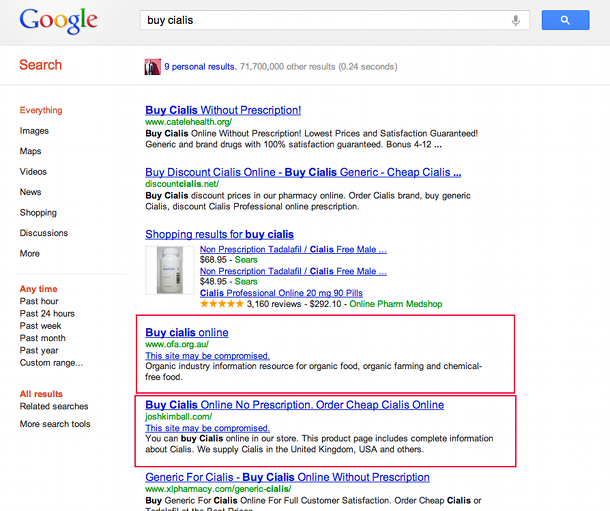This screenshot has width=610, height=511.
Task: Switch to Videos results
Action: pos(33,172)
